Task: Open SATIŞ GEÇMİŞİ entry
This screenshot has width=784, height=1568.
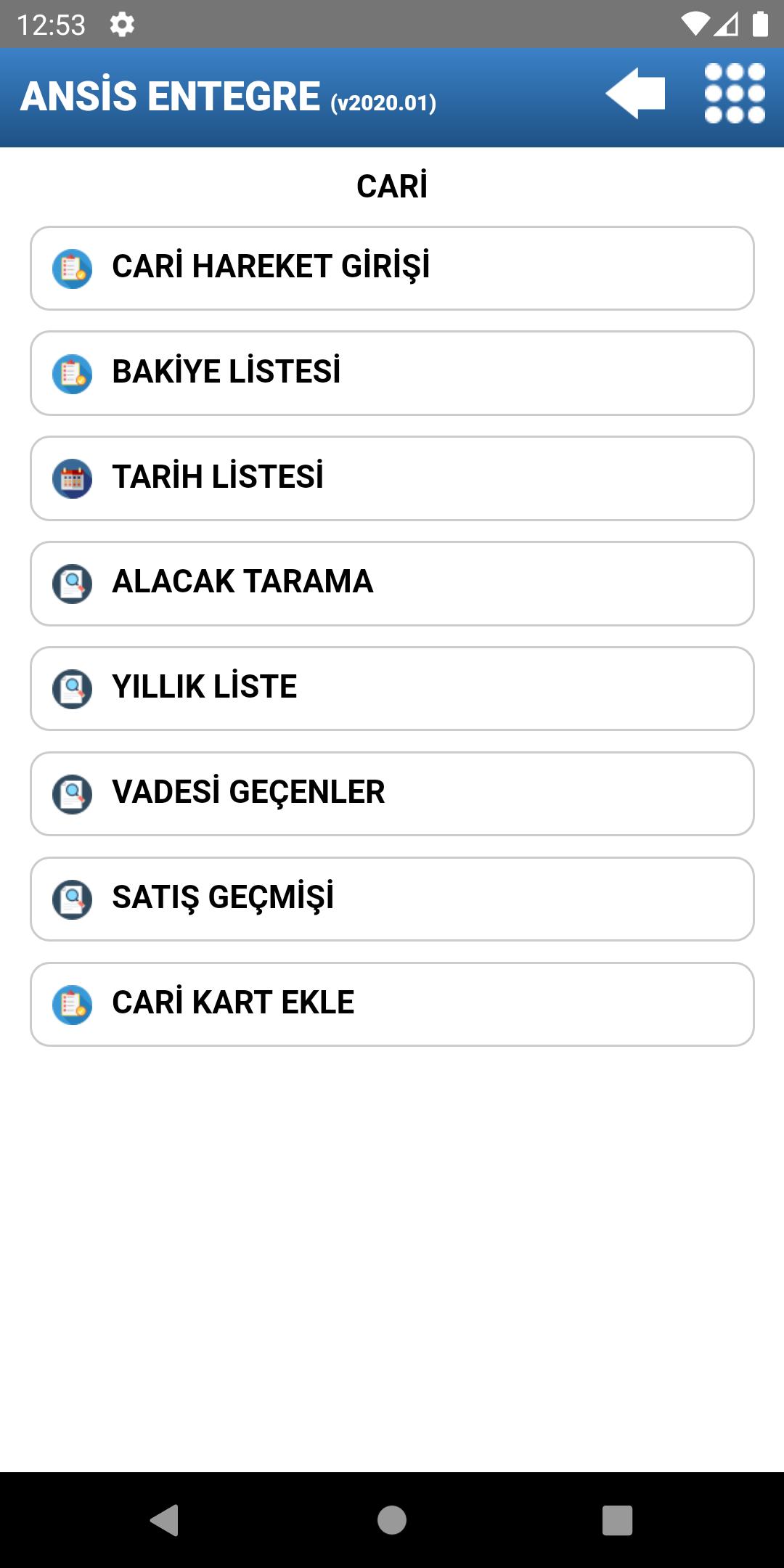Action: point(392,899)
